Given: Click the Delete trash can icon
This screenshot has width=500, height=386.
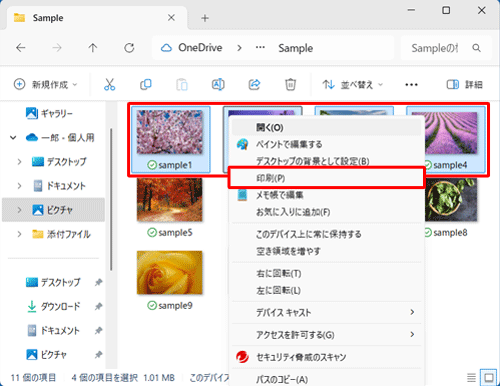Looking at the screenshot, I should tap(290, 84).
